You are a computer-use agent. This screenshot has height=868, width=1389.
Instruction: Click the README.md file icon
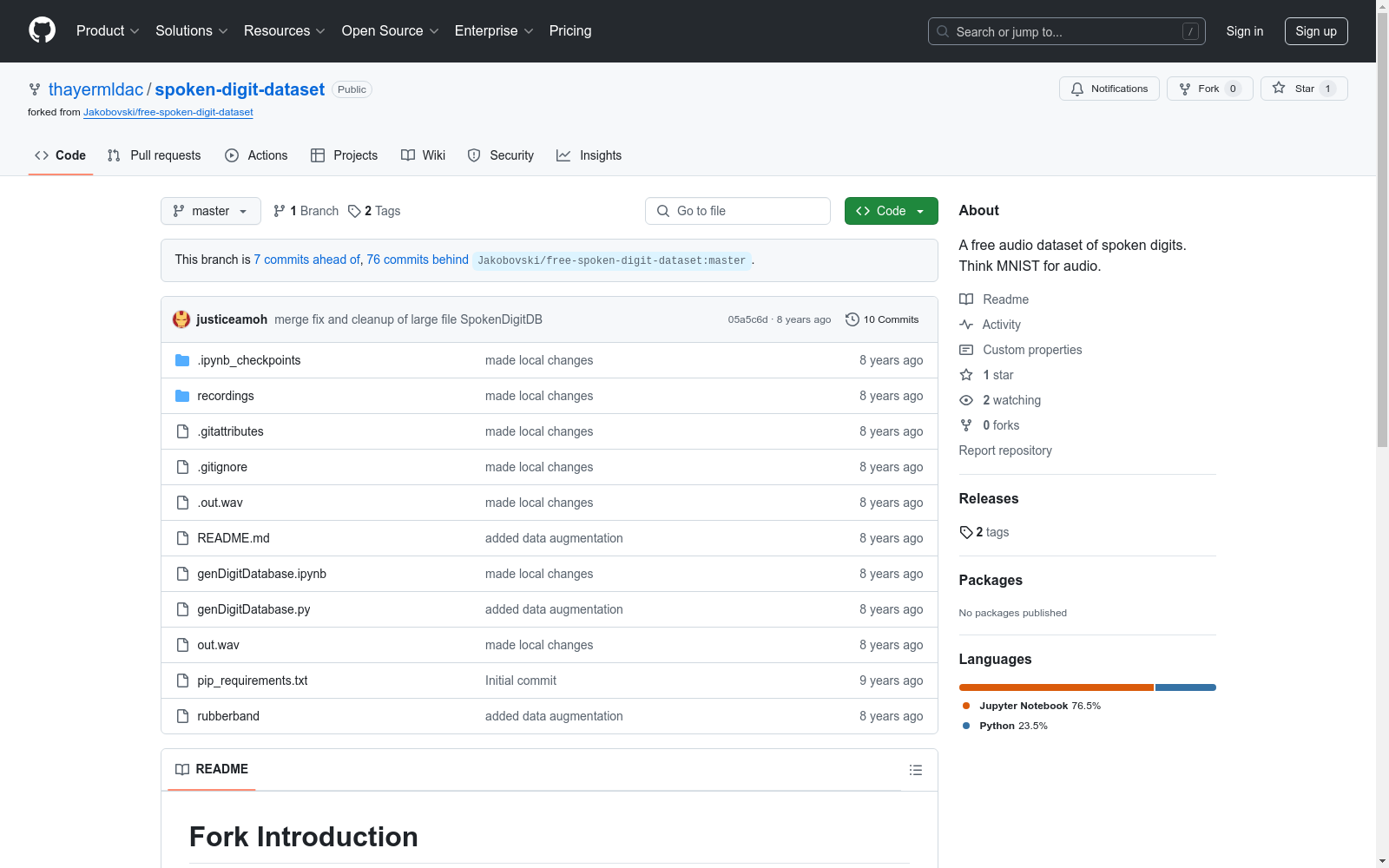182,538
